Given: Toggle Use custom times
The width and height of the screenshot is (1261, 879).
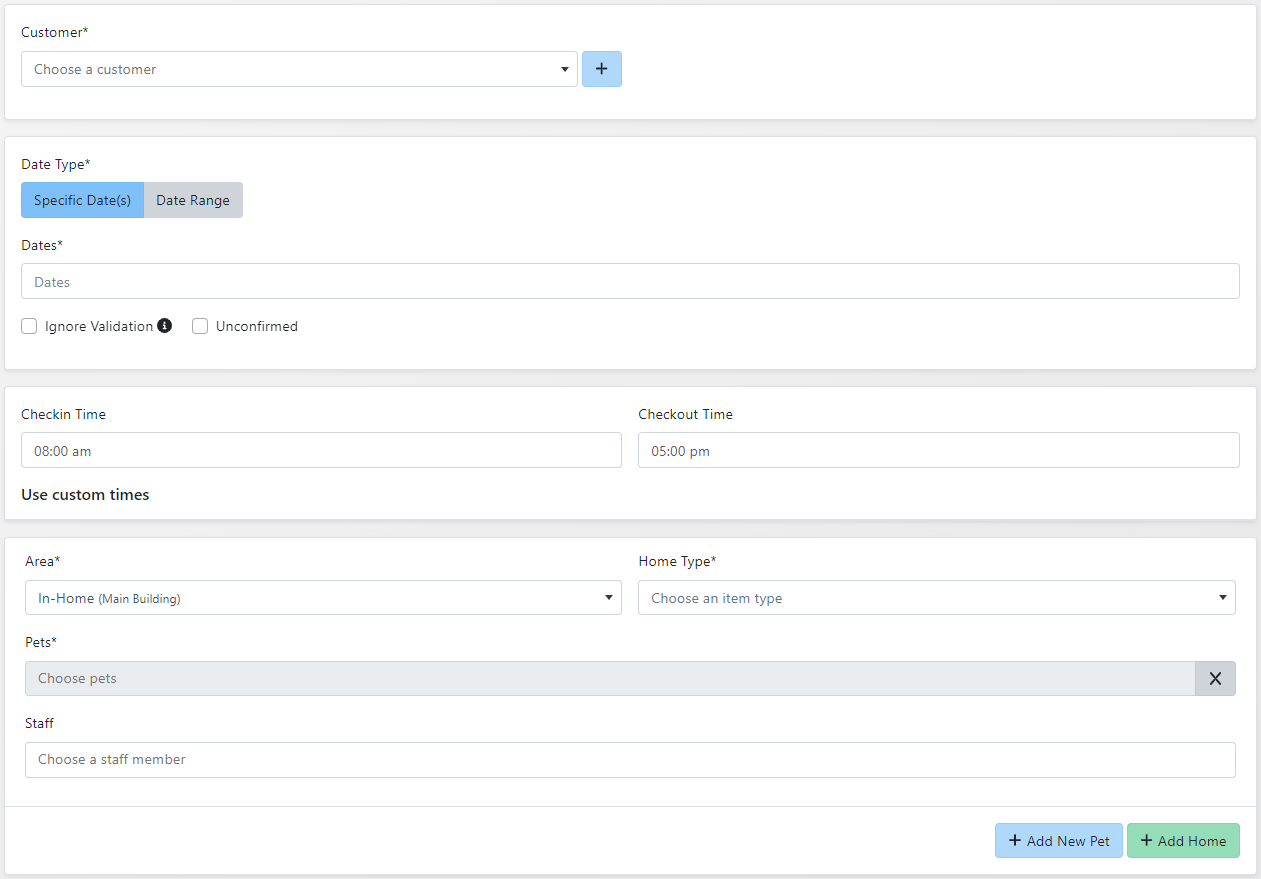Looking at the screenshot, I should click(85, 494).
